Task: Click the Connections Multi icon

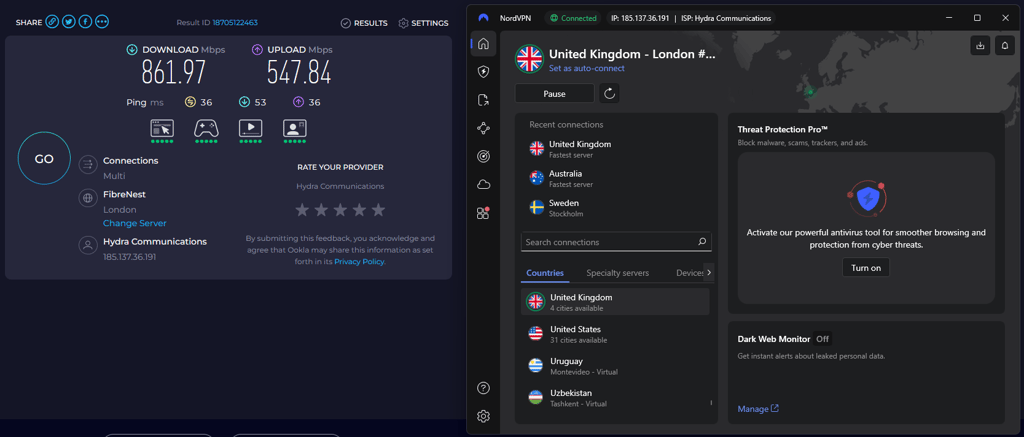Action: [88, 165]
